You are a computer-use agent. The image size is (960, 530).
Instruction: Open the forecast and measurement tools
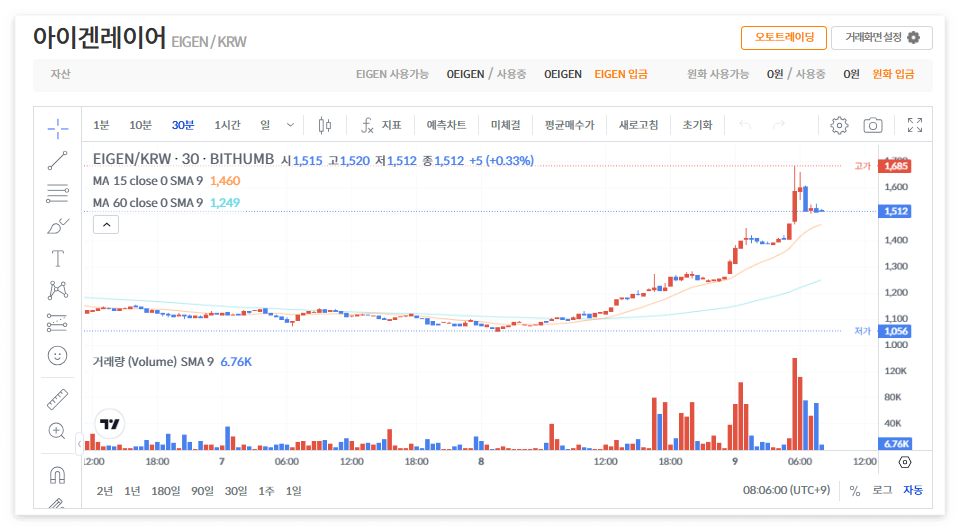(x=58, y=323)
